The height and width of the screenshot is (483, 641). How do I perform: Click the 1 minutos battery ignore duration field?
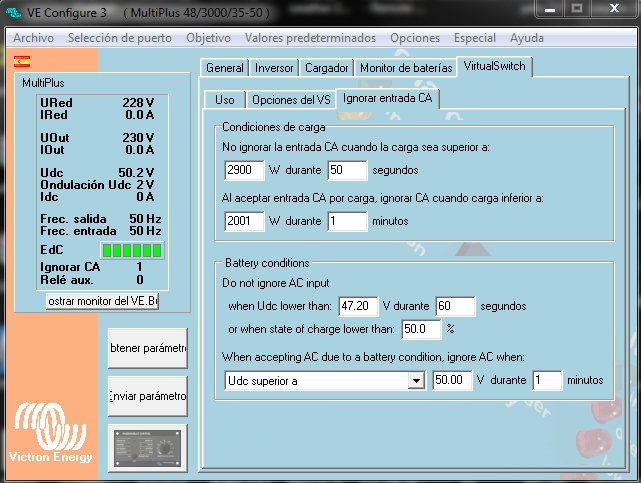547,380
